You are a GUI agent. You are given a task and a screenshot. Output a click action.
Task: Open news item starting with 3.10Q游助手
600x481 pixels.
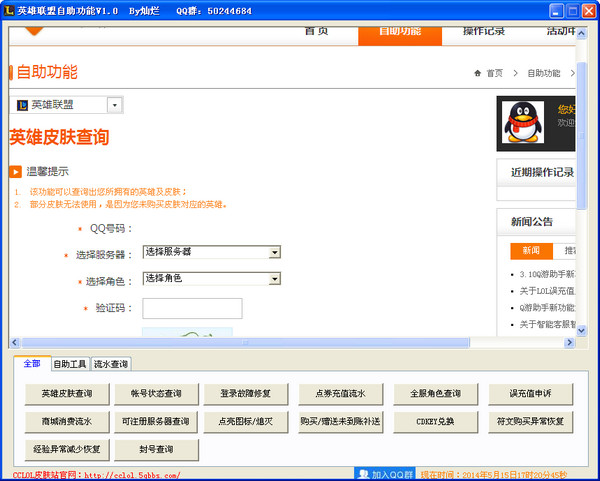pyautogui.click(x=548, y=274)
